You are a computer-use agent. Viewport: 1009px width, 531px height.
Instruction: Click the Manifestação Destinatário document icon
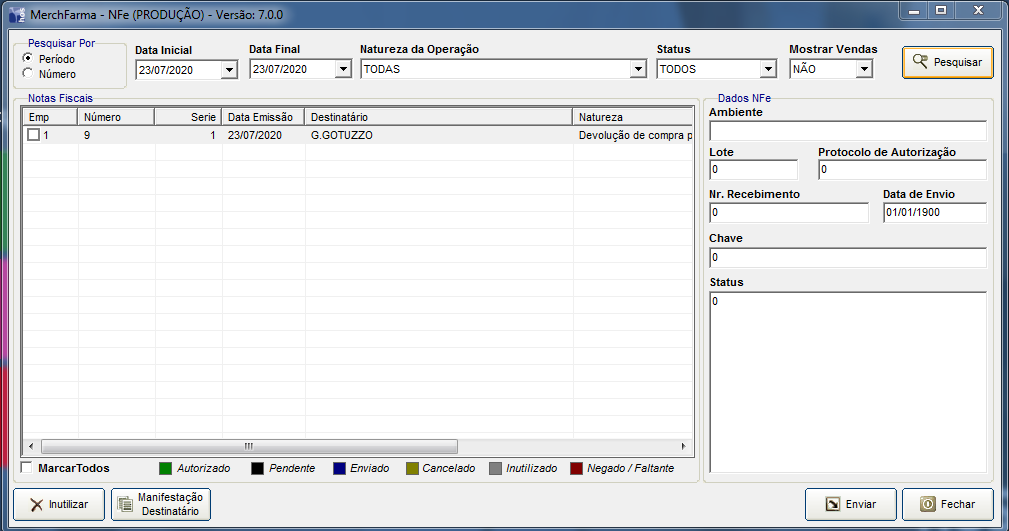click(x=125, y=505)
